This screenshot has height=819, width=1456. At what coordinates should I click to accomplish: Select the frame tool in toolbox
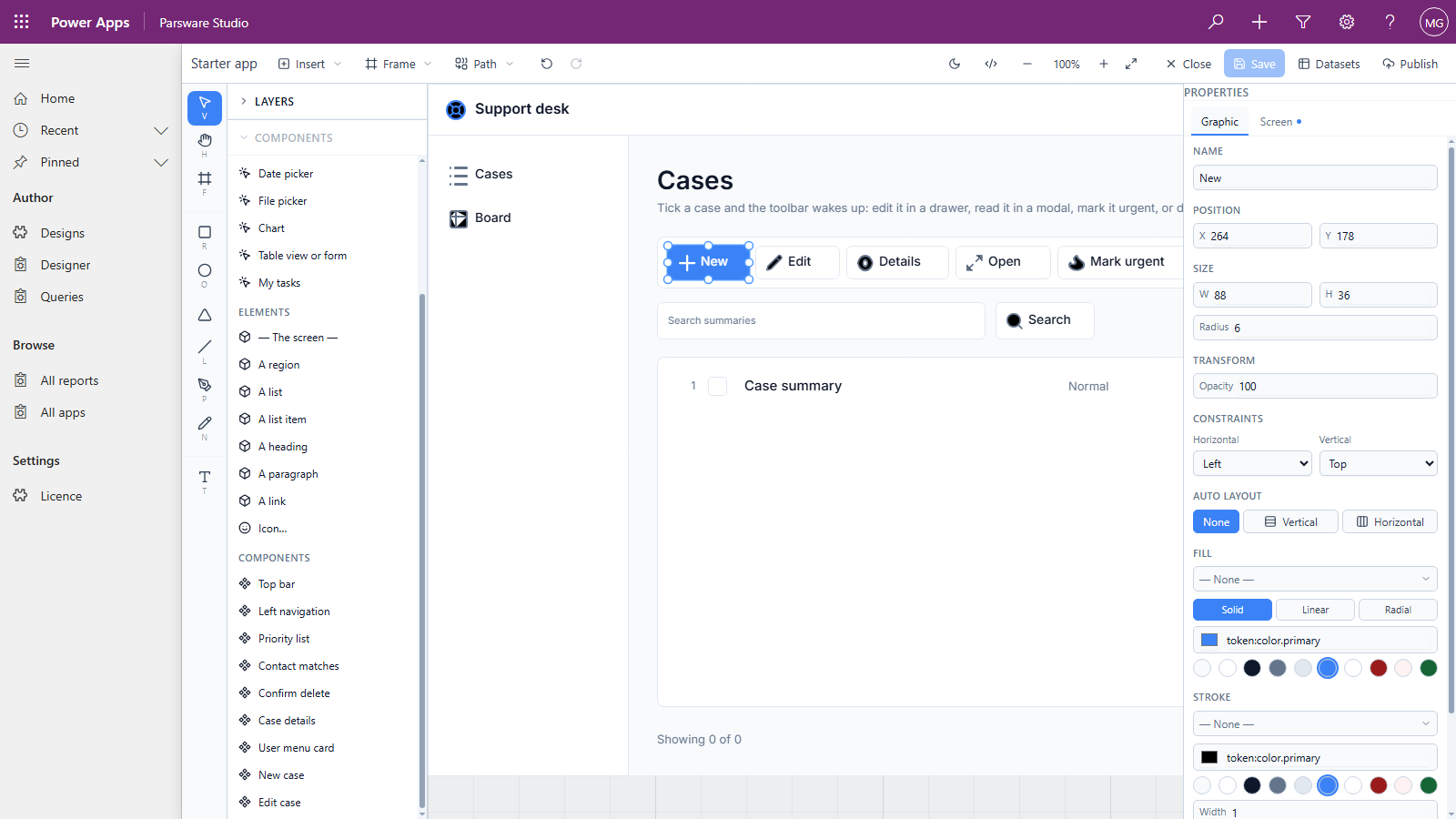pyautogui.click(x=205, y=183)
